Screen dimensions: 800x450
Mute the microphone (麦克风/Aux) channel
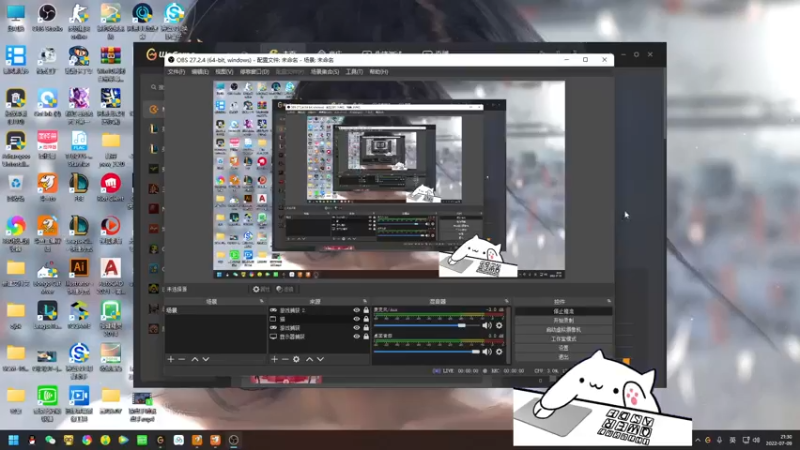487,326
